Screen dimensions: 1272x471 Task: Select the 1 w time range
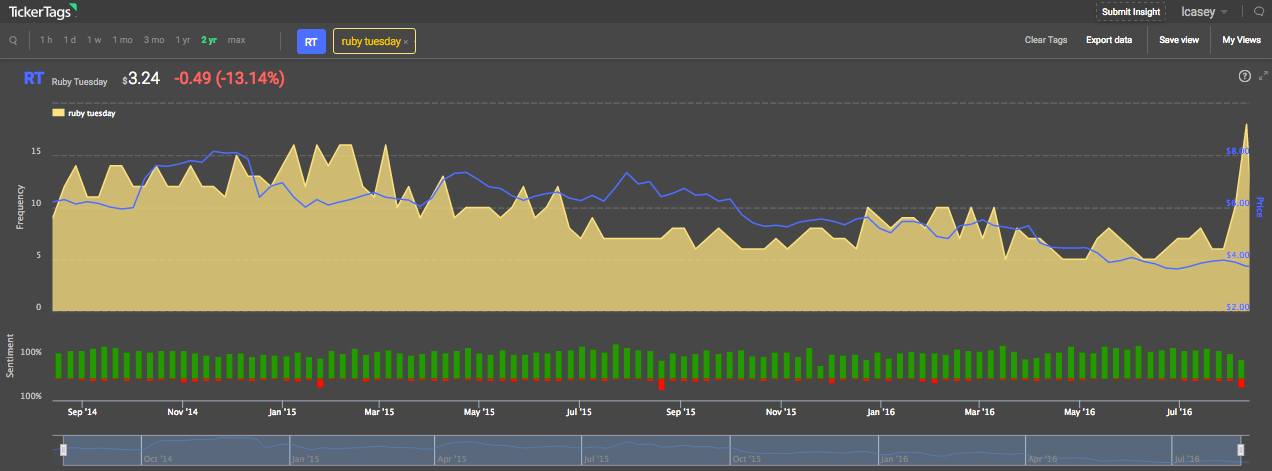94,40
